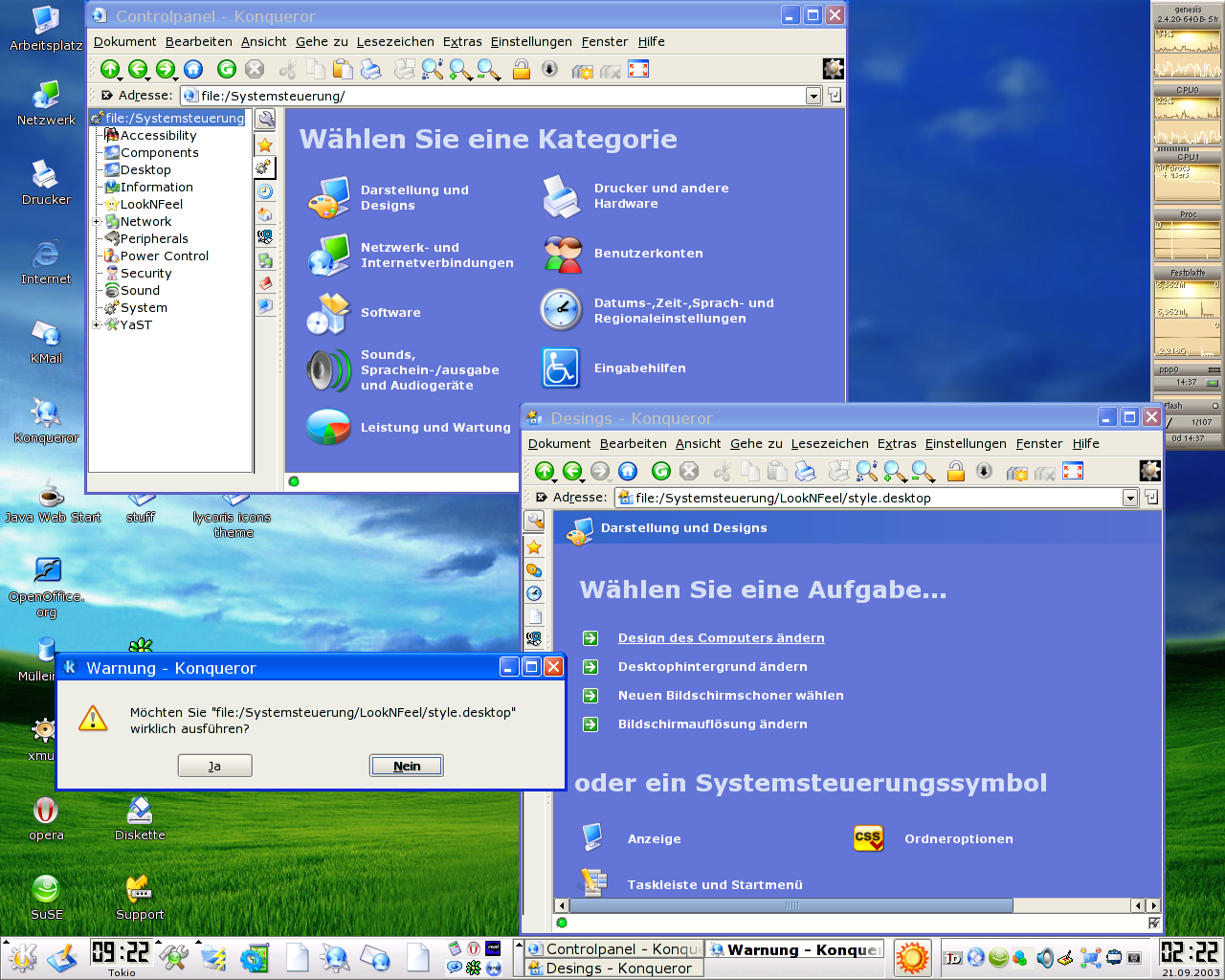The height and width of the screenshot is (980, 1225).
Task: Open Lesezeichen menu in Controlpanel window
Action: click(x=395, y=42)
